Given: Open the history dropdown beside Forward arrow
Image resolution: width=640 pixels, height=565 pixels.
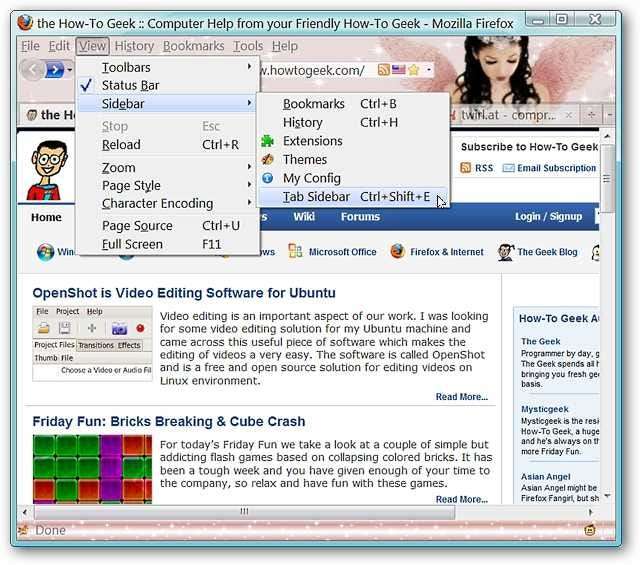Looking at the screenshot, I should [x=70, y=70].
